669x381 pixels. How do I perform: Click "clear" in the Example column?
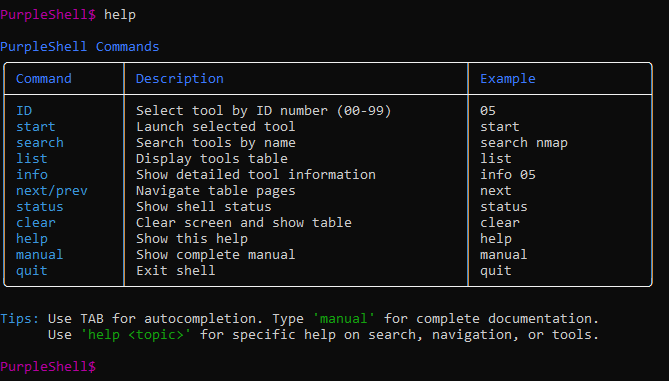click(x=500, y=223)
